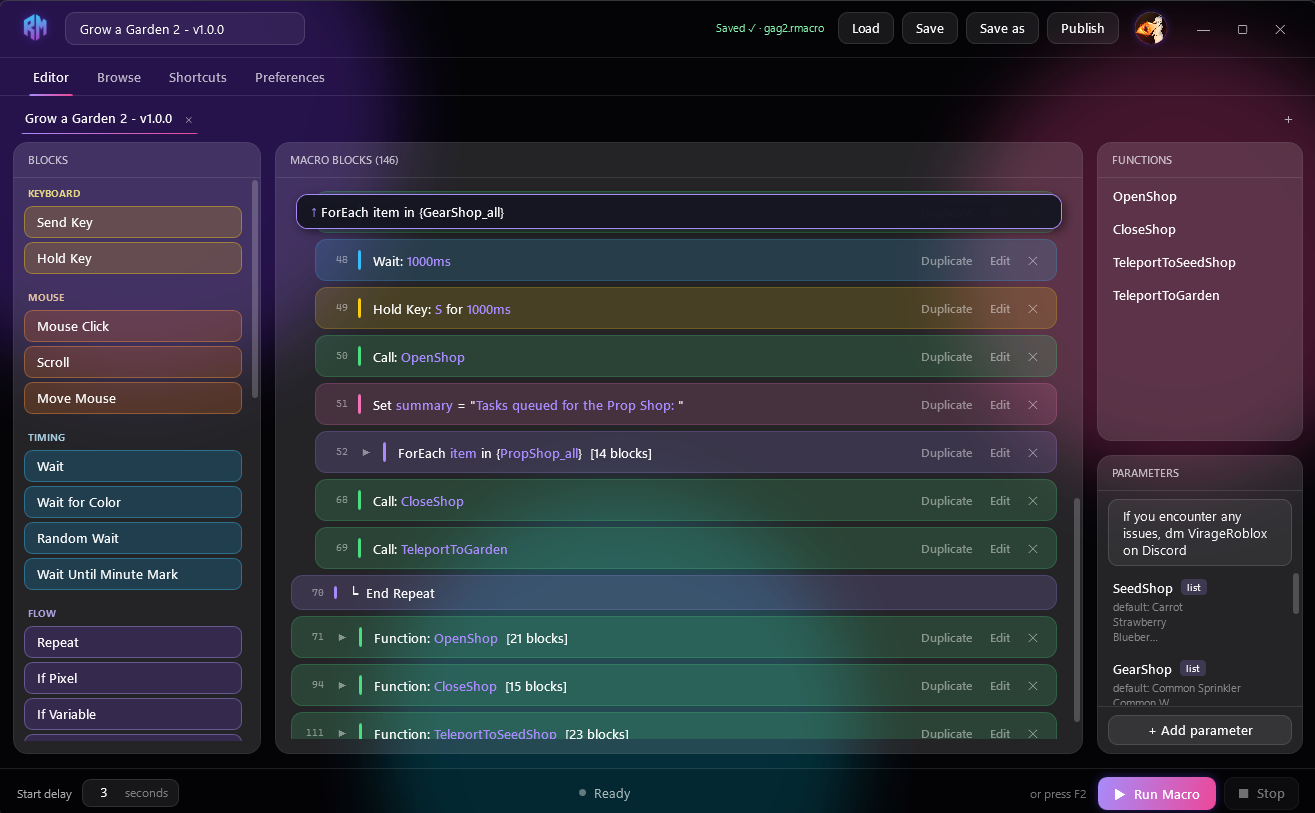1315x813 pixels.
Task: Click the macro blocks panel scrollbar
Action: 1076,608
